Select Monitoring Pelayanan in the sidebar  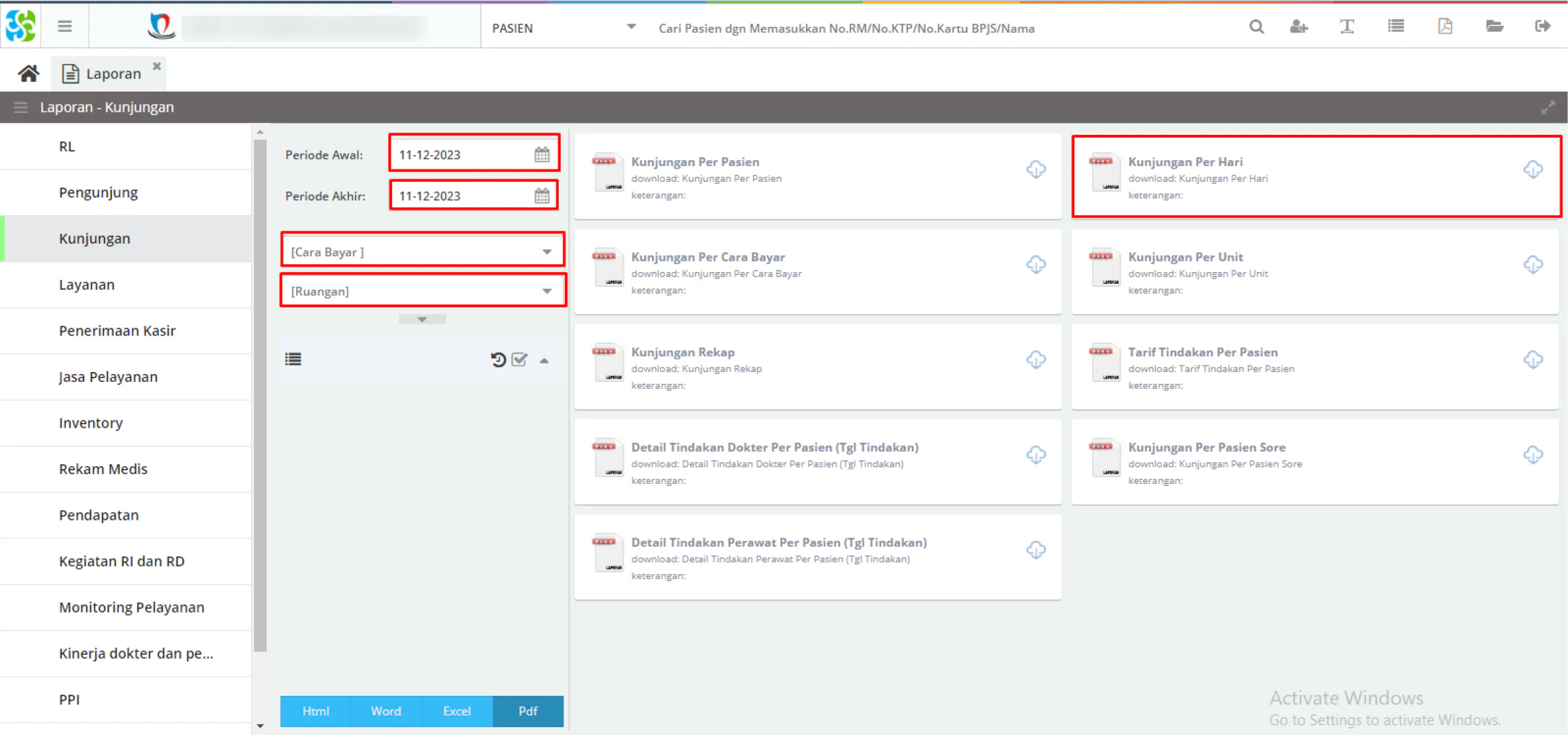pyautogui.click(x=125, y=608)
